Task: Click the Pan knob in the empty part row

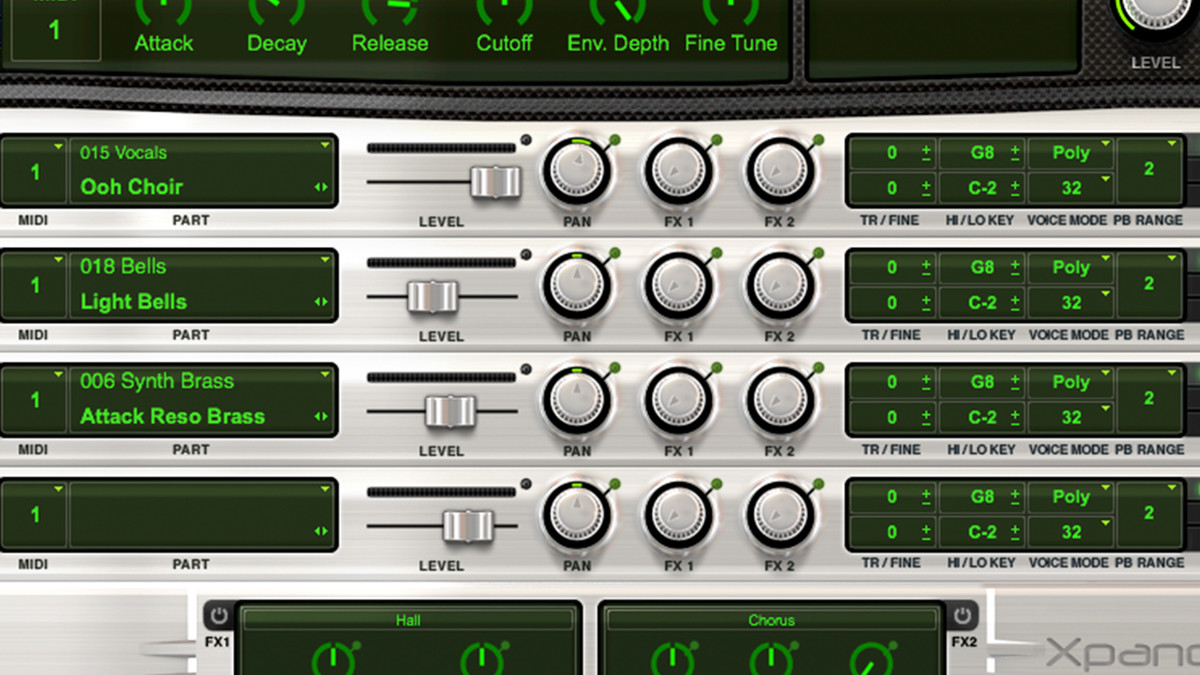Action: [576, 515]
